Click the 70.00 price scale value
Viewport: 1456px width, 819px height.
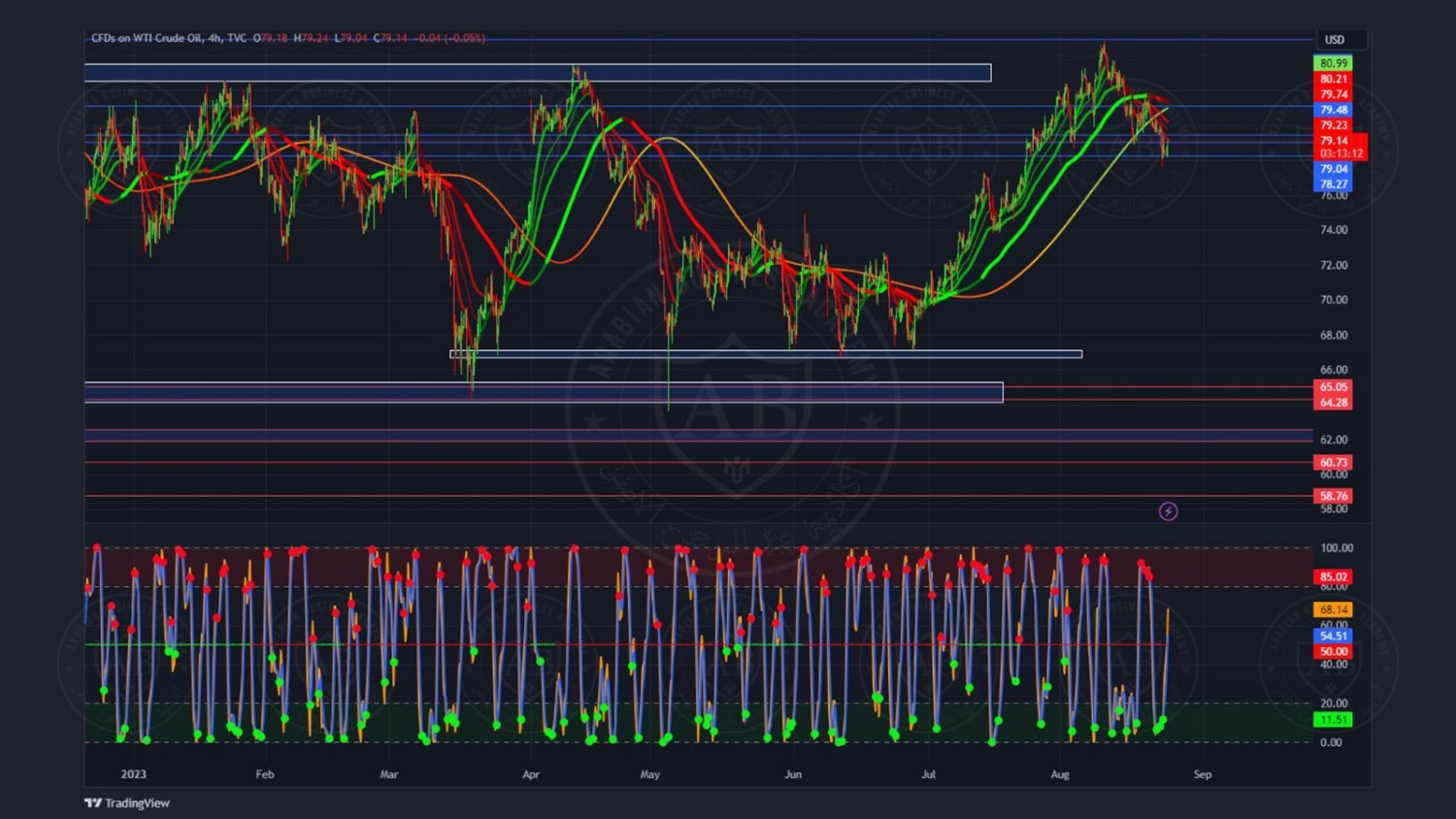(1334, 300)
